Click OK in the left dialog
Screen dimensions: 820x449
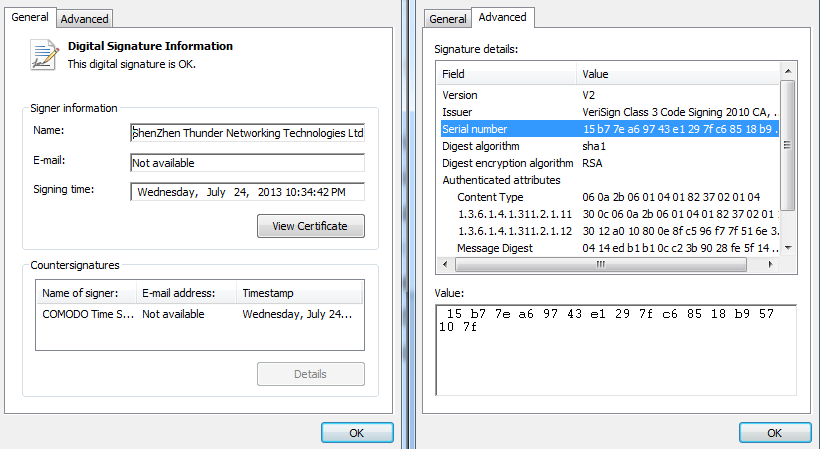click(x=357, y=433)
